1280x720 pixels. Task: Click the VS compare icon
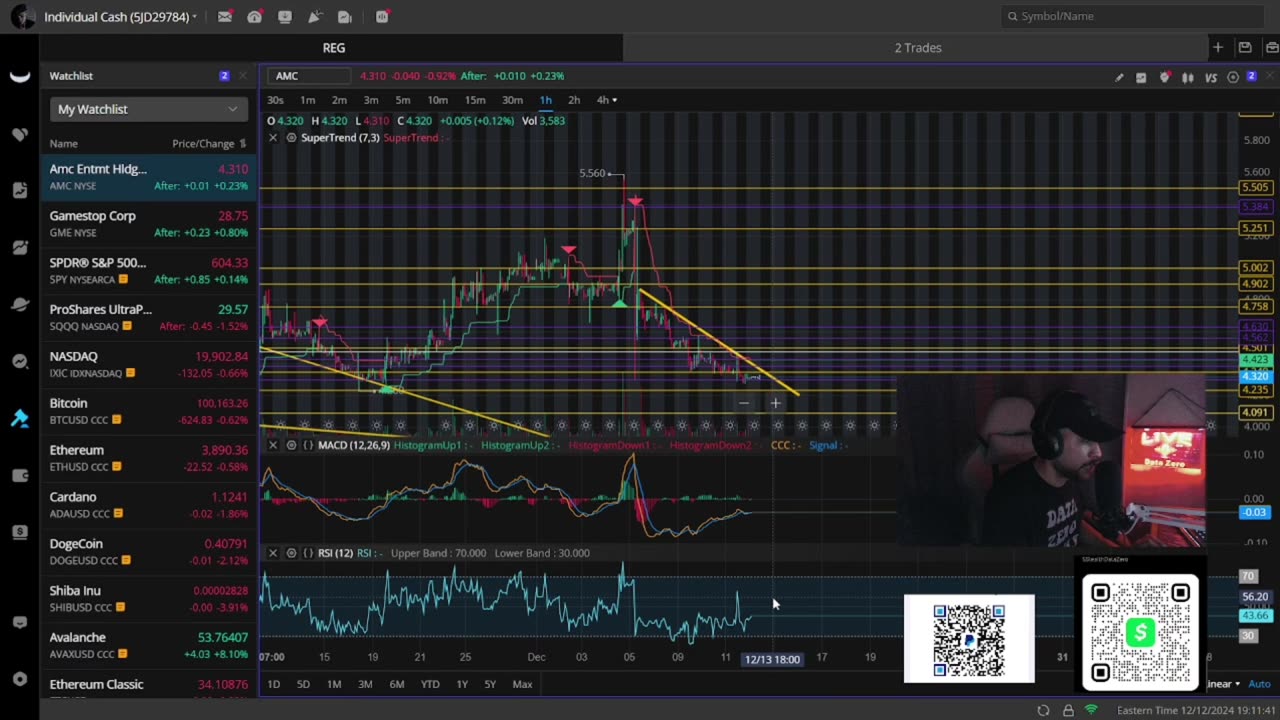coord(1211,77)
